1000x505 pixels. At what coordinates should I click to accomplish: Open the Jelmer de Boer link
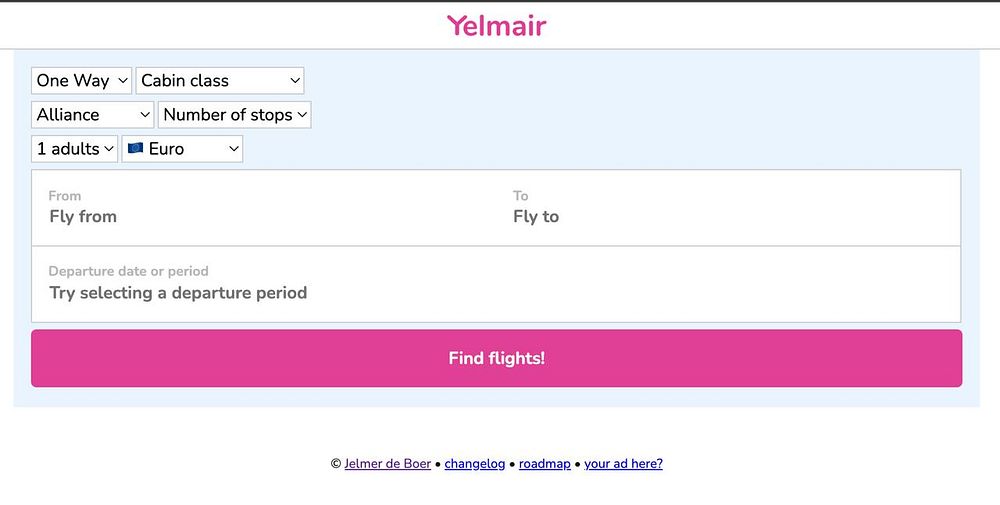coord(387,464)
